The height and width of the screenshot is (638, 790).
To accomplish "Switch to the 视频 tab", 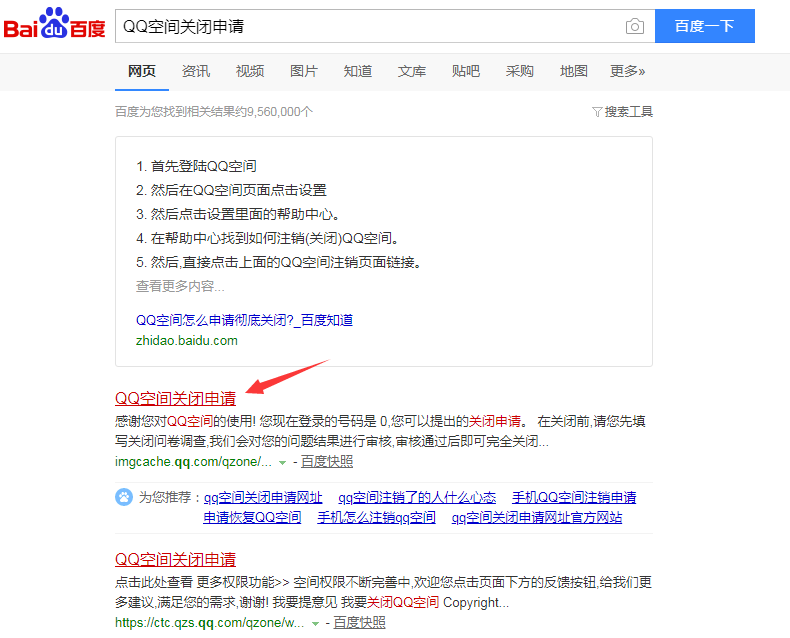I will coord(249,71).
